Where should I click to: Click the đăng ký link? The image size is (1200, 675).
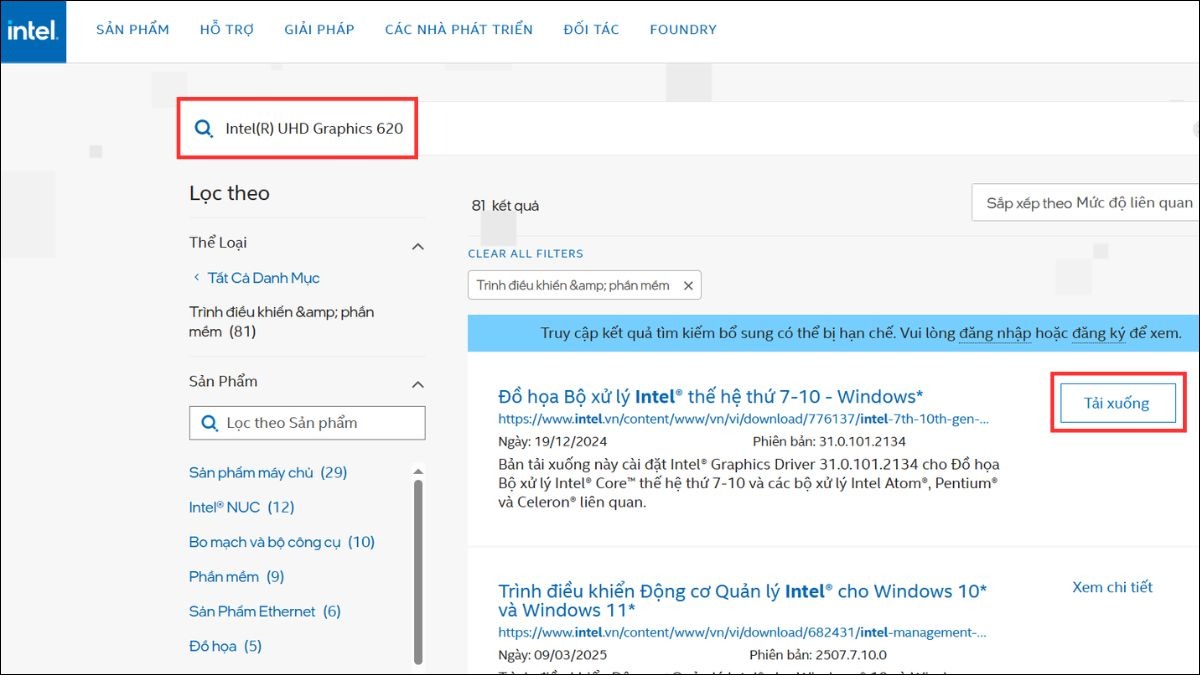click(1098, 333)
